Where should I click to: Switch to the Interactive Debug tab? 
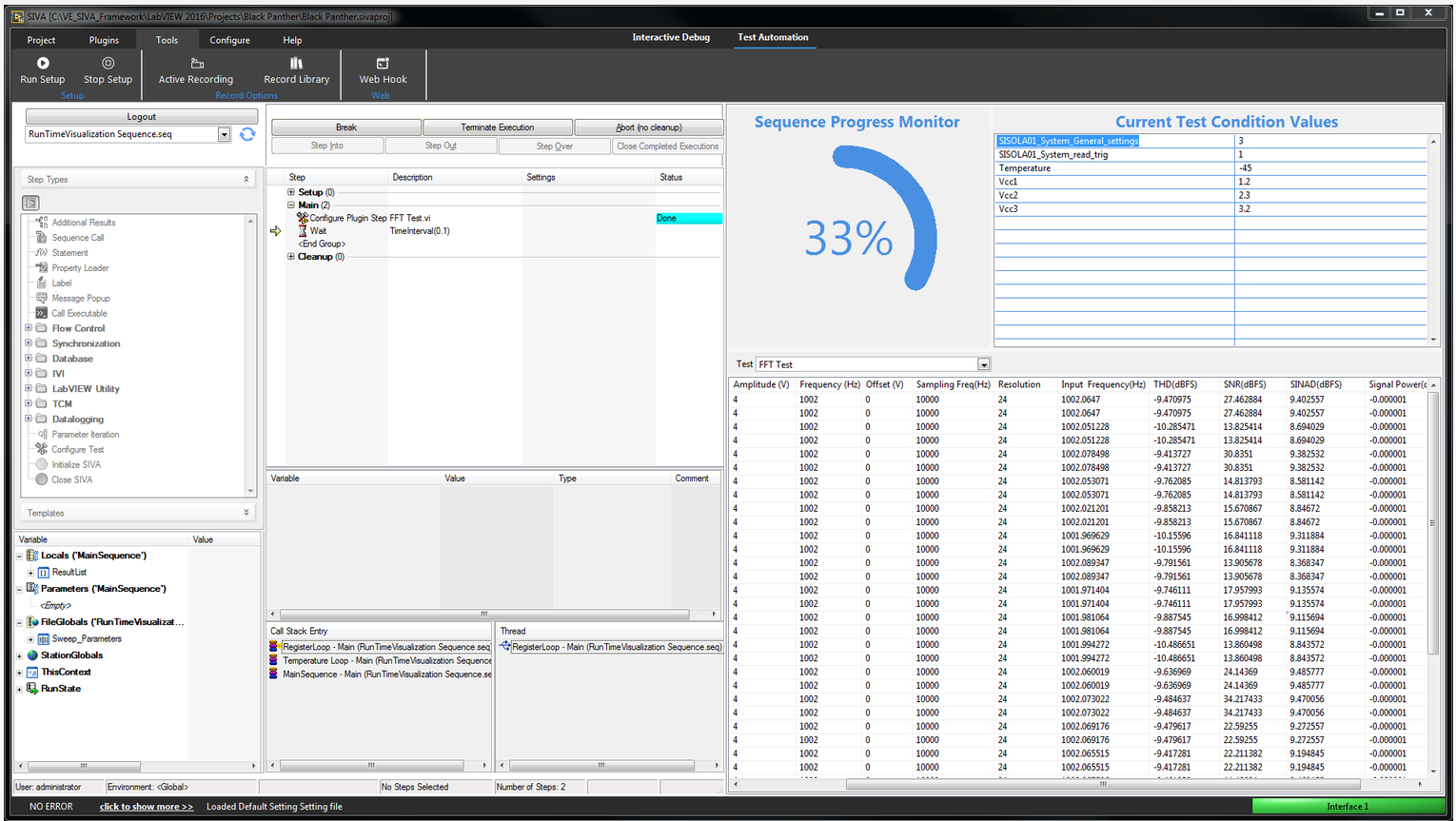671,37
